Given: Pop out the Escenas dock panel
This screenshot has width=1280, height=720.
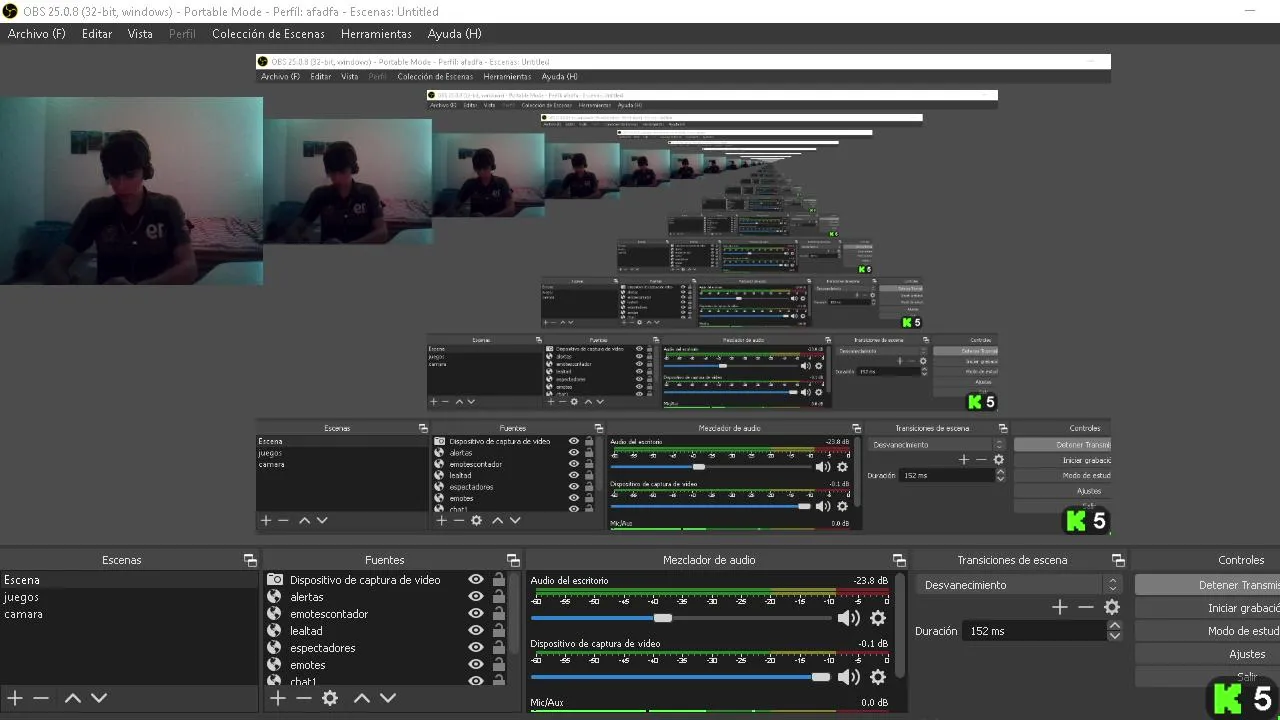Looking at the screenshot, I should tap(250, 560).
